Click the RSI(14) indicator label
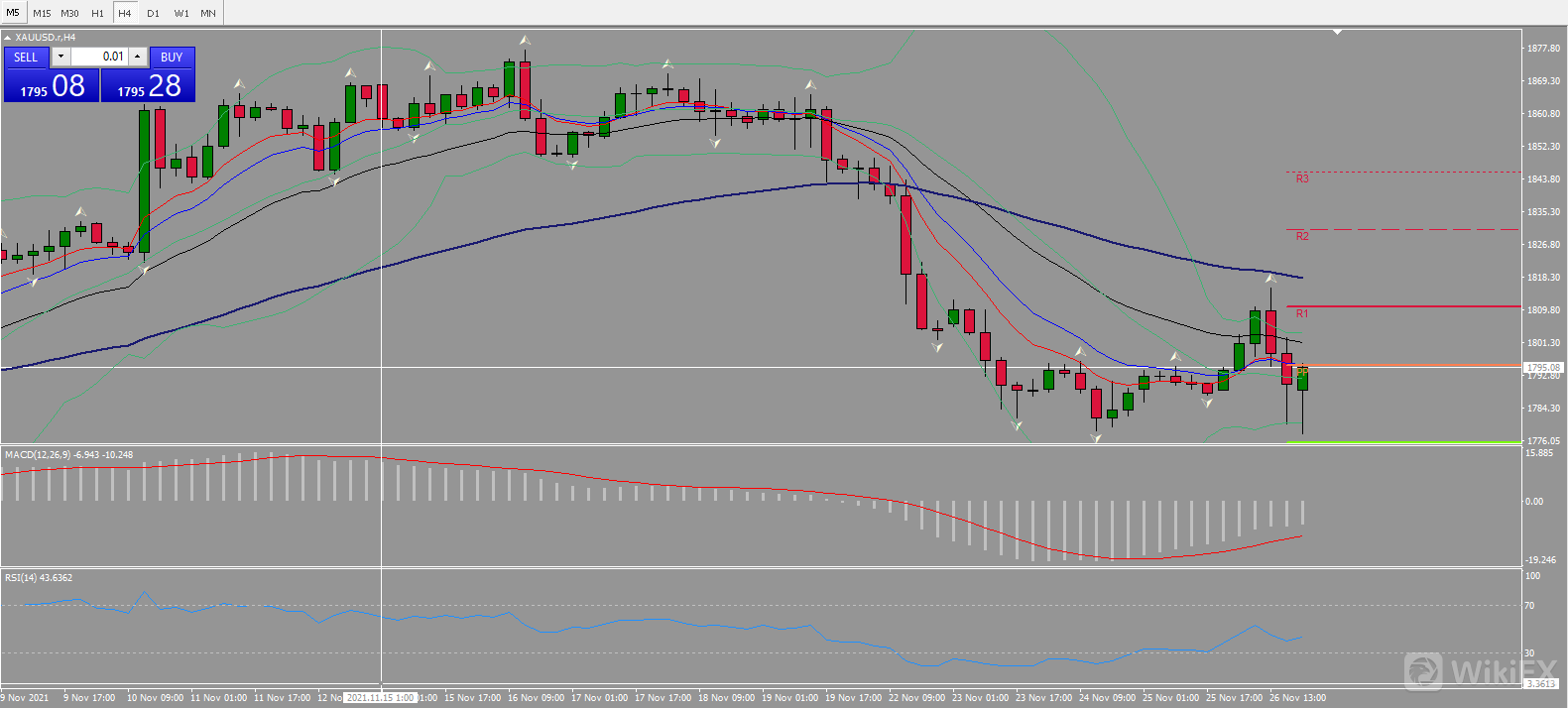Screen dimensions: 1568x708 (39, 578)
